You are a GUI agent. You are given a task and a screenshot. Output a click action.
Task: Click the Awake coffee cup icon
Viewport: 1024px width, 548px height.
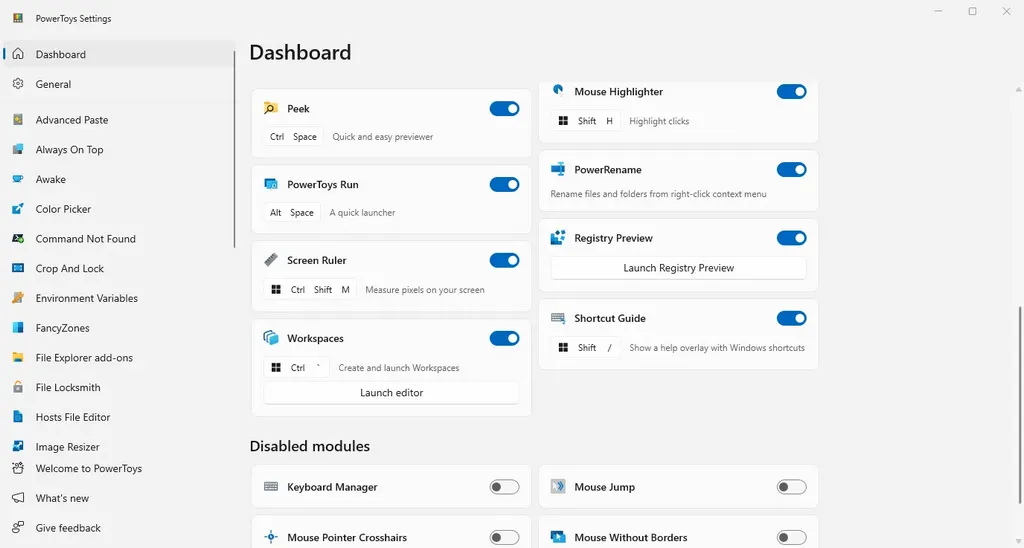pos(18,179)
